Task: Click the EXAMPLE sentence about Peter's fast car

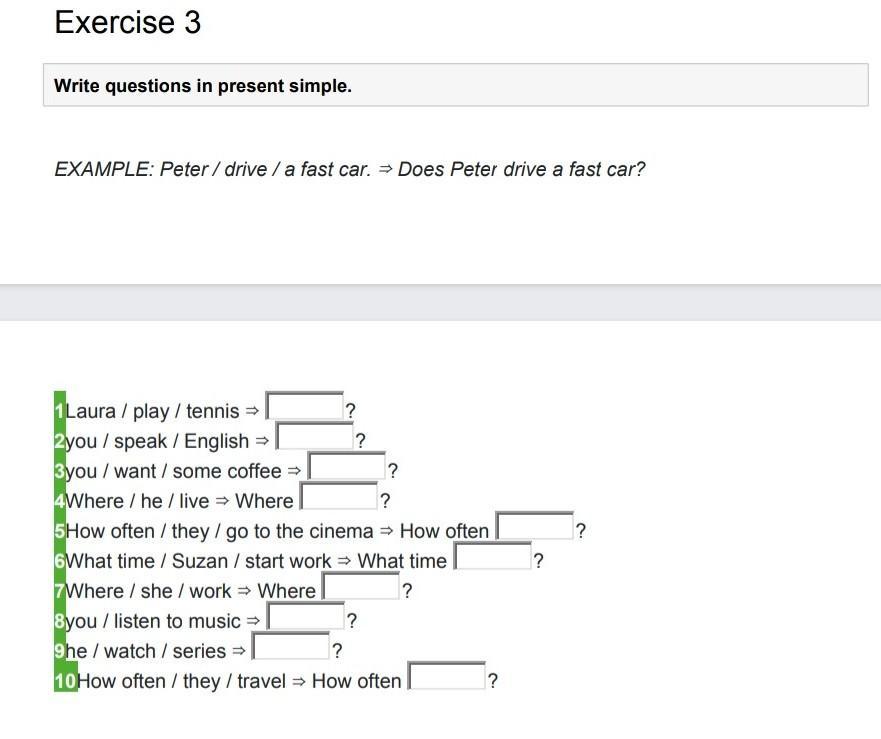Action: [x=349, y=169]
